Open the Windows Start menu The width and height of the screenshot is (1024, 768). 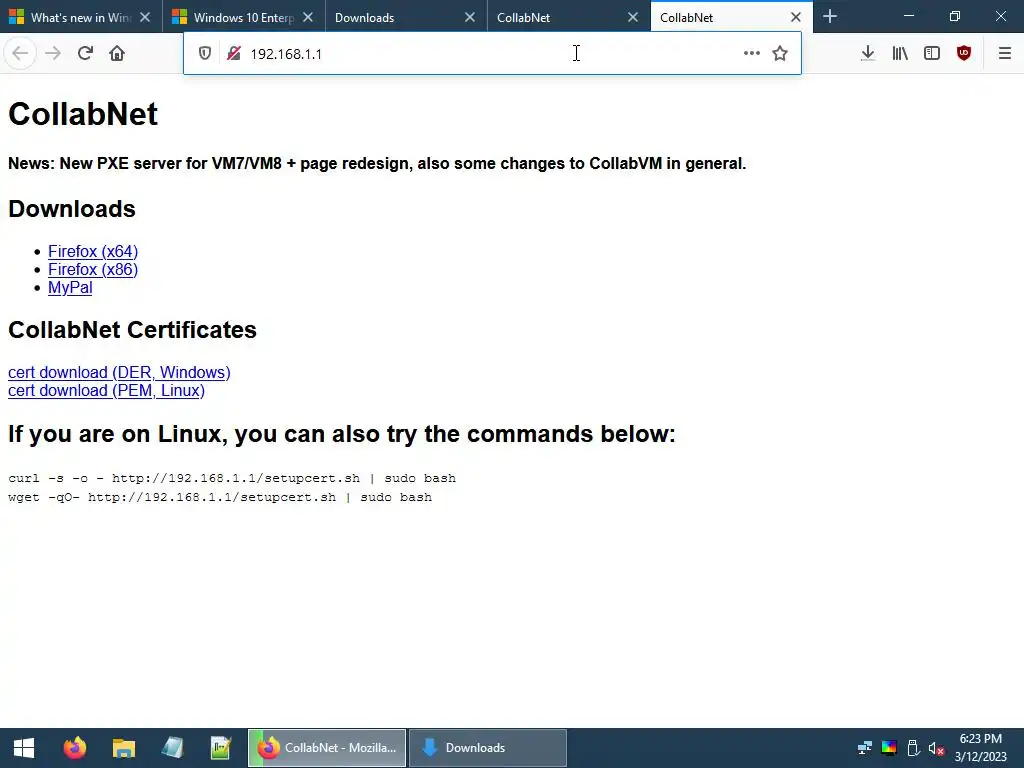(x=24, y=748)
